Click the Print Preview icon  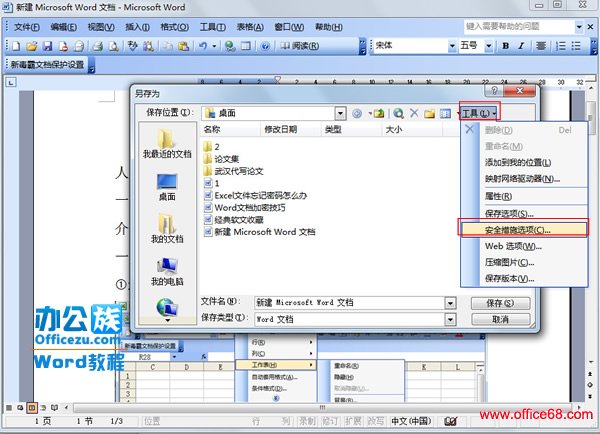[x=114, y=46]
